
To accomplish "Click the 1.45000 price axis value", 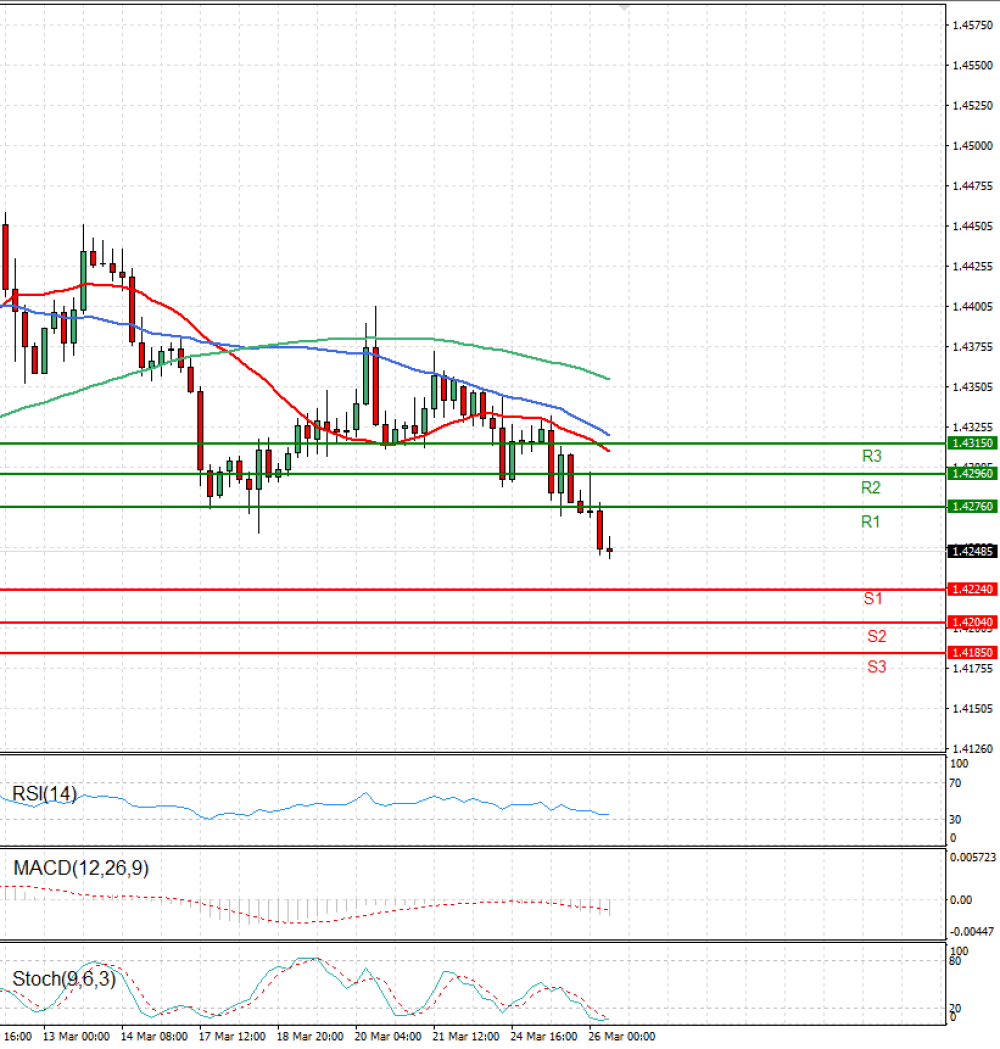I will tap(973, 146).
